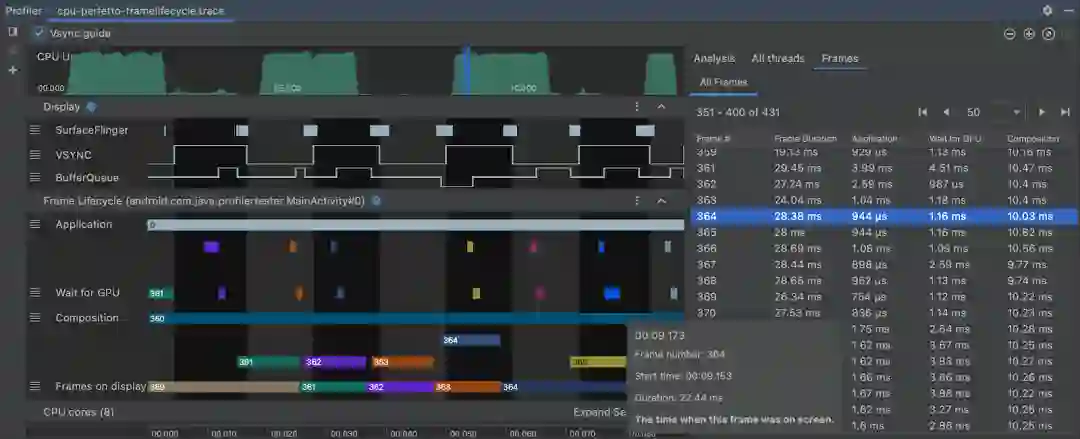The width and height of the screenshot is (1080, 439).
Task: Add a new profiling session with plus icon
Action: point(12,70)
